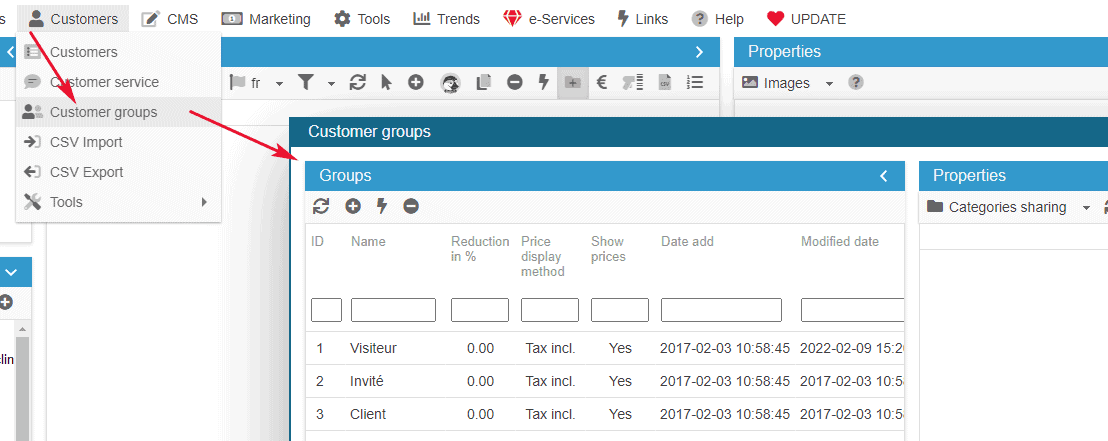Click the Name column filter field
The width and height of the screenshot is (1108, 441).
(393, 310)
